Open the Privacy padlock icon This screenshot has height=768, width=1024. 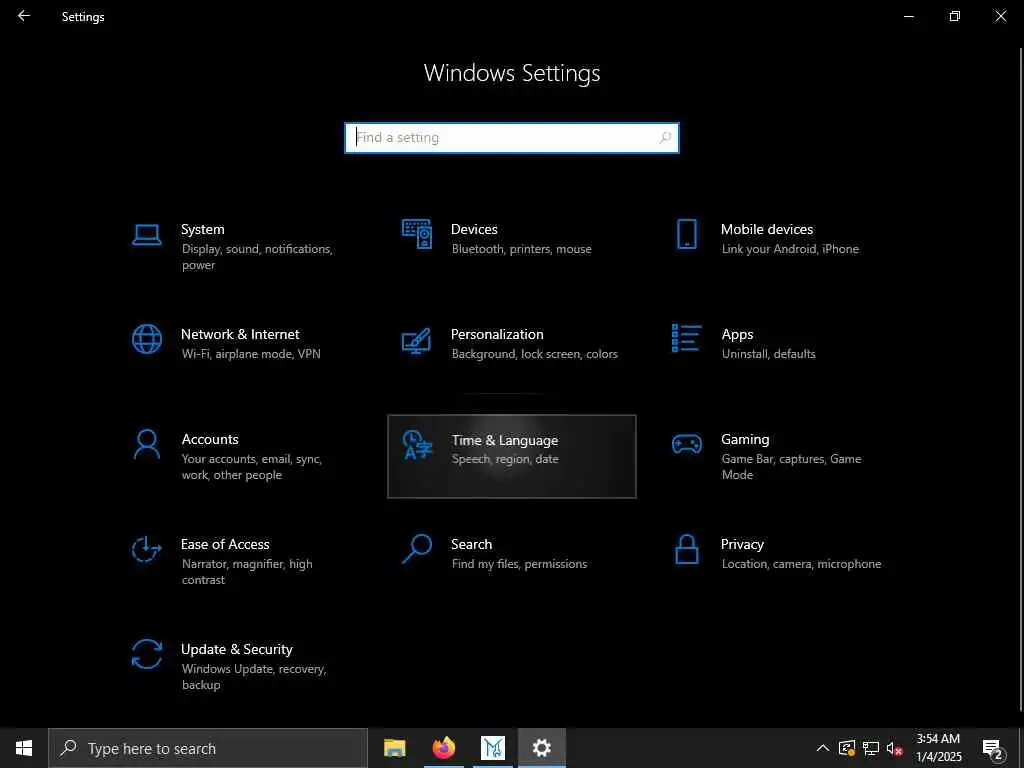pos(686,549)
